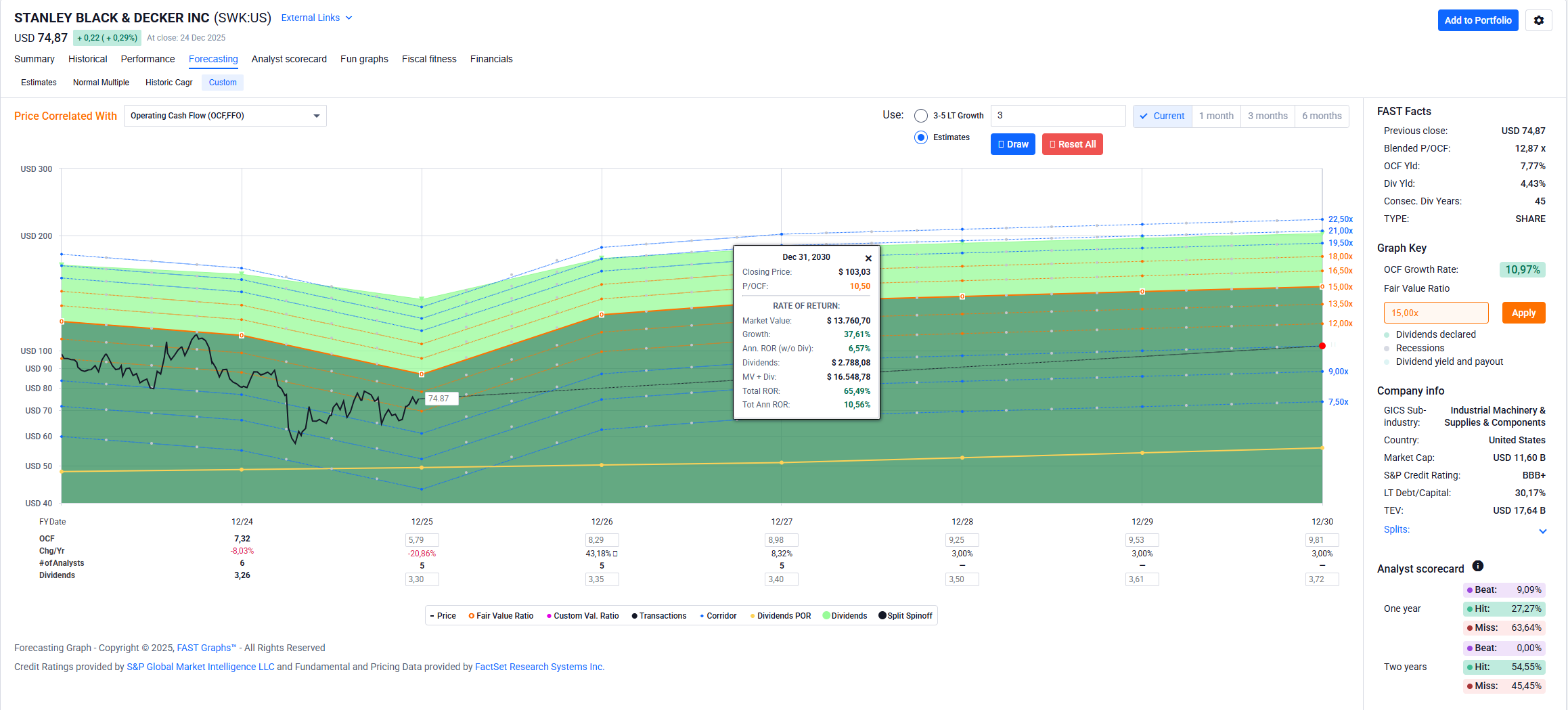Expand the External Links dropdown
Viewport: 1568px width, 710px height.
tap(316, 18)
